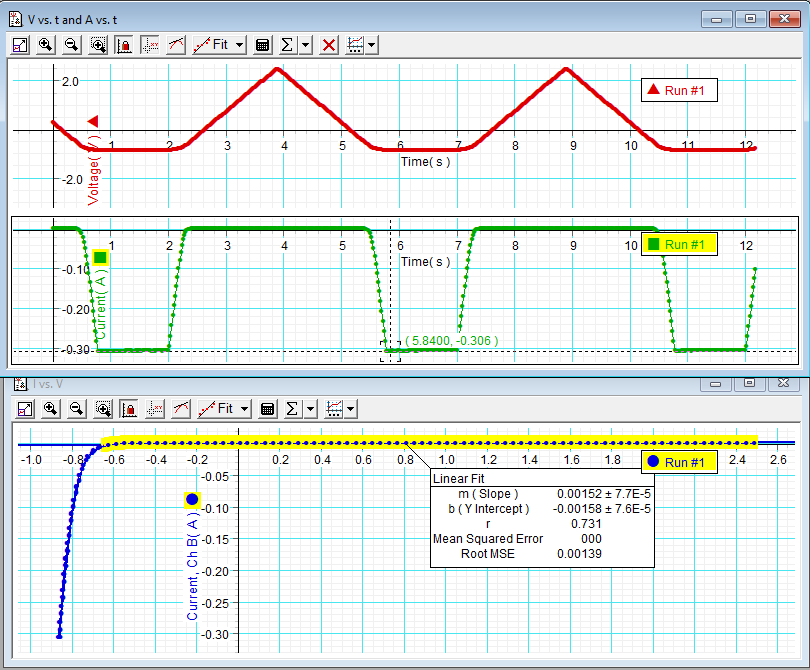Screen dimensions: 810x670
Task: Click the Slope tool icon
Action: pos(176,44)
